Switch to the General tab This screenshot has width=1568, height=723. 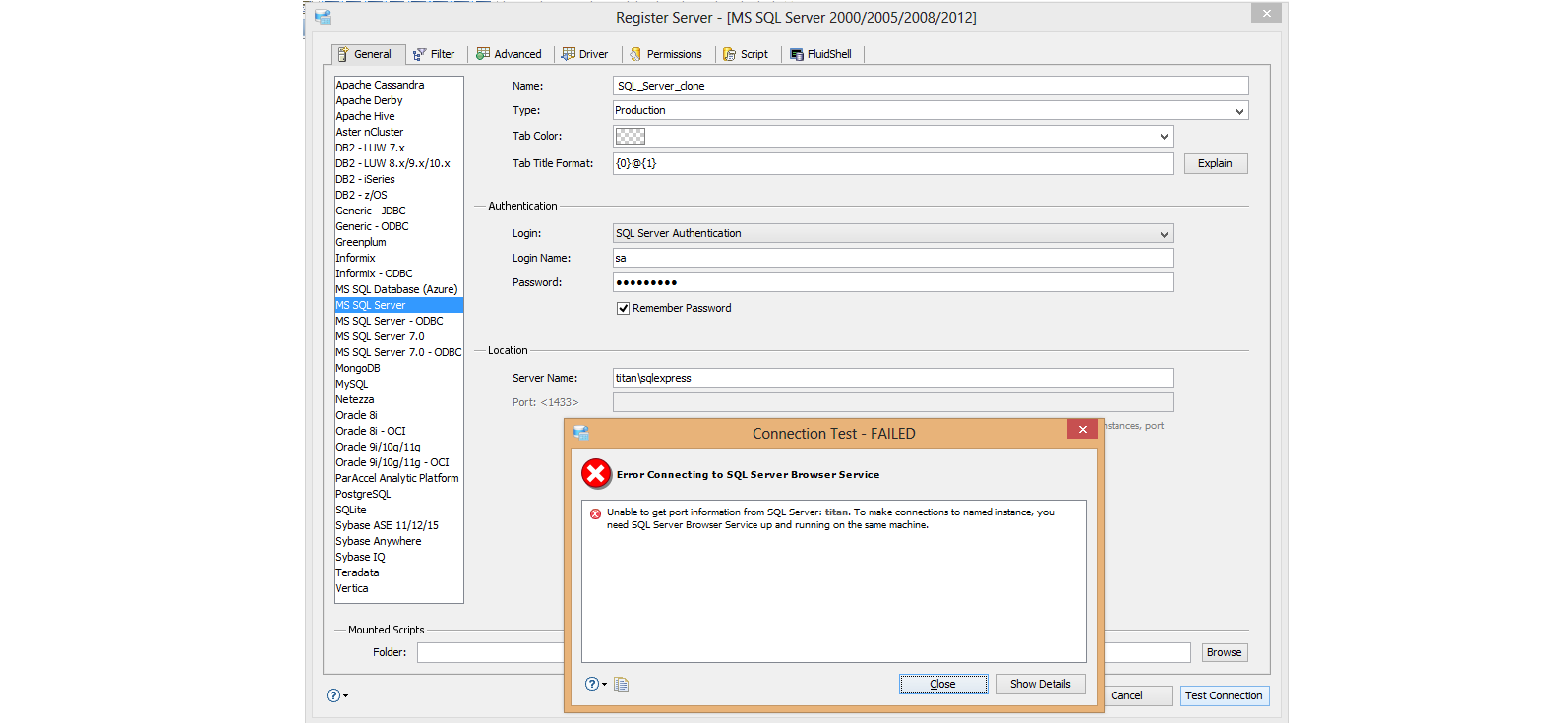pyautogui.click(x=365, y=54)
